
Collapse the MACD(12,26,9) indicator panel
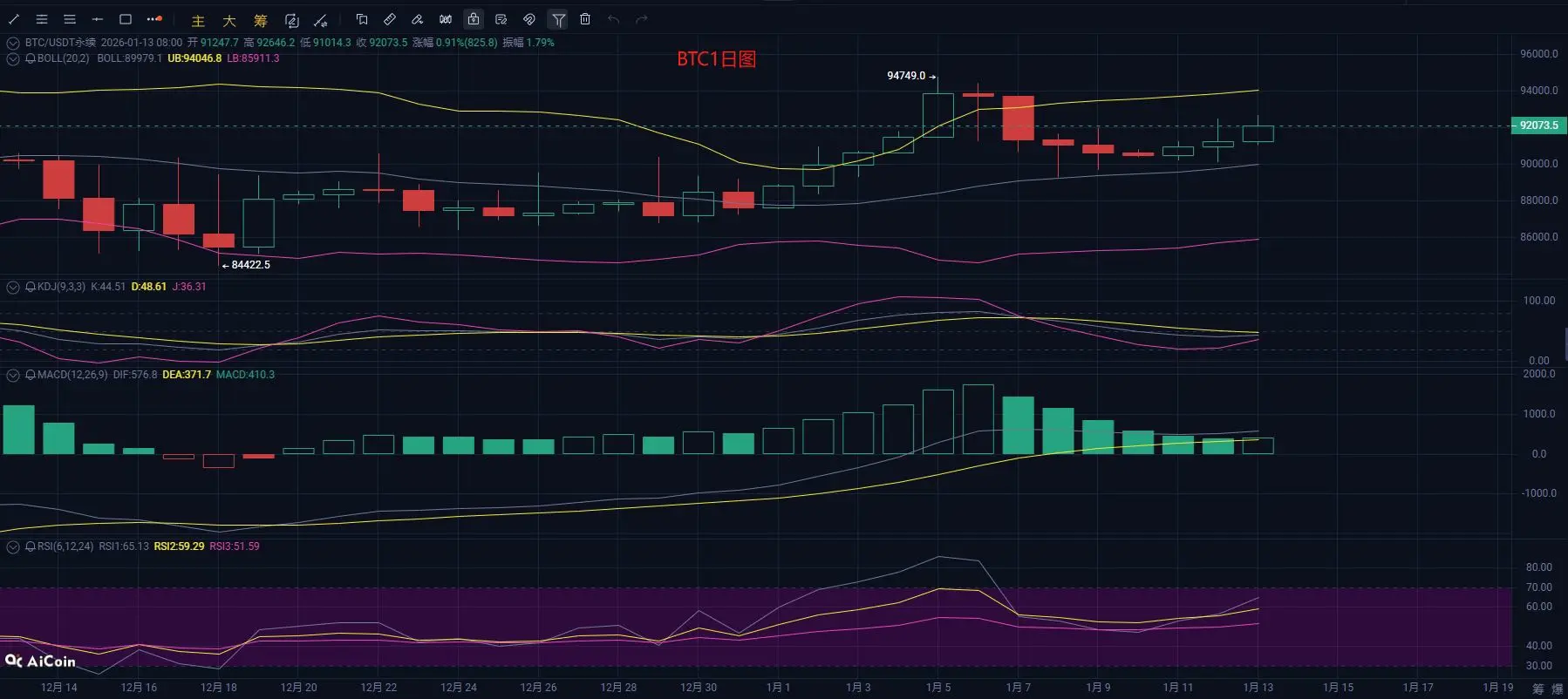pos(13,375)
